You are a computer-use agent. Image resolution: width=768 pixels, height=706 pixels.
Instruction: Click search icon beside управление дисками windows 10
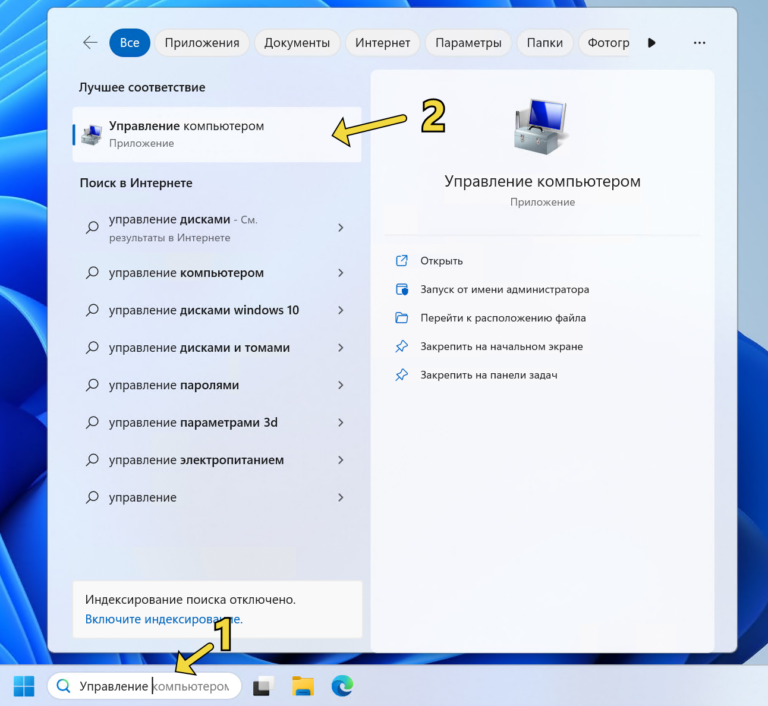point(92,310)
